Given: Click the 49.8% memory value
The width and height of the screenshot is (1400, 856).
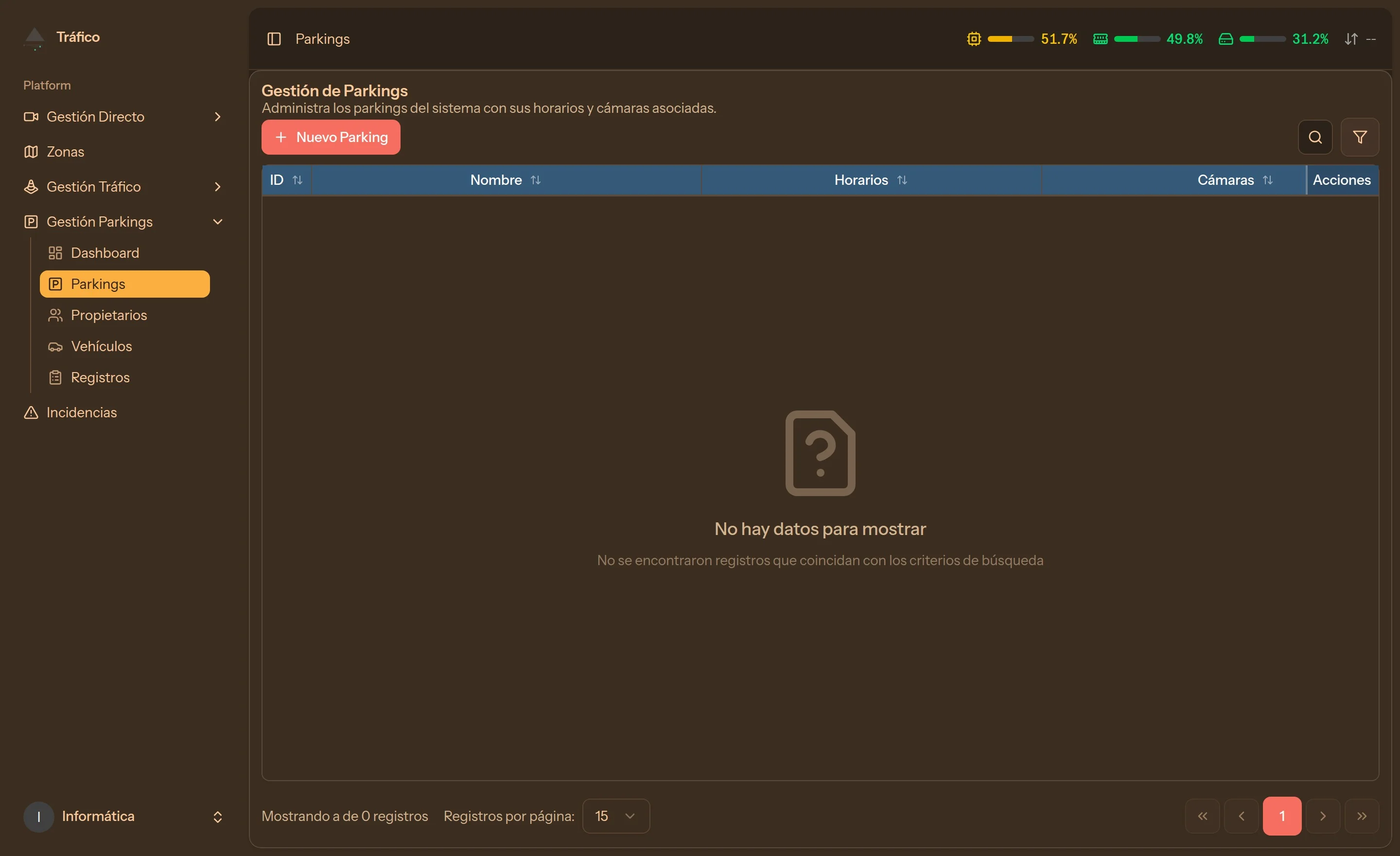Looking at the screenshot, I should 1185,38.
